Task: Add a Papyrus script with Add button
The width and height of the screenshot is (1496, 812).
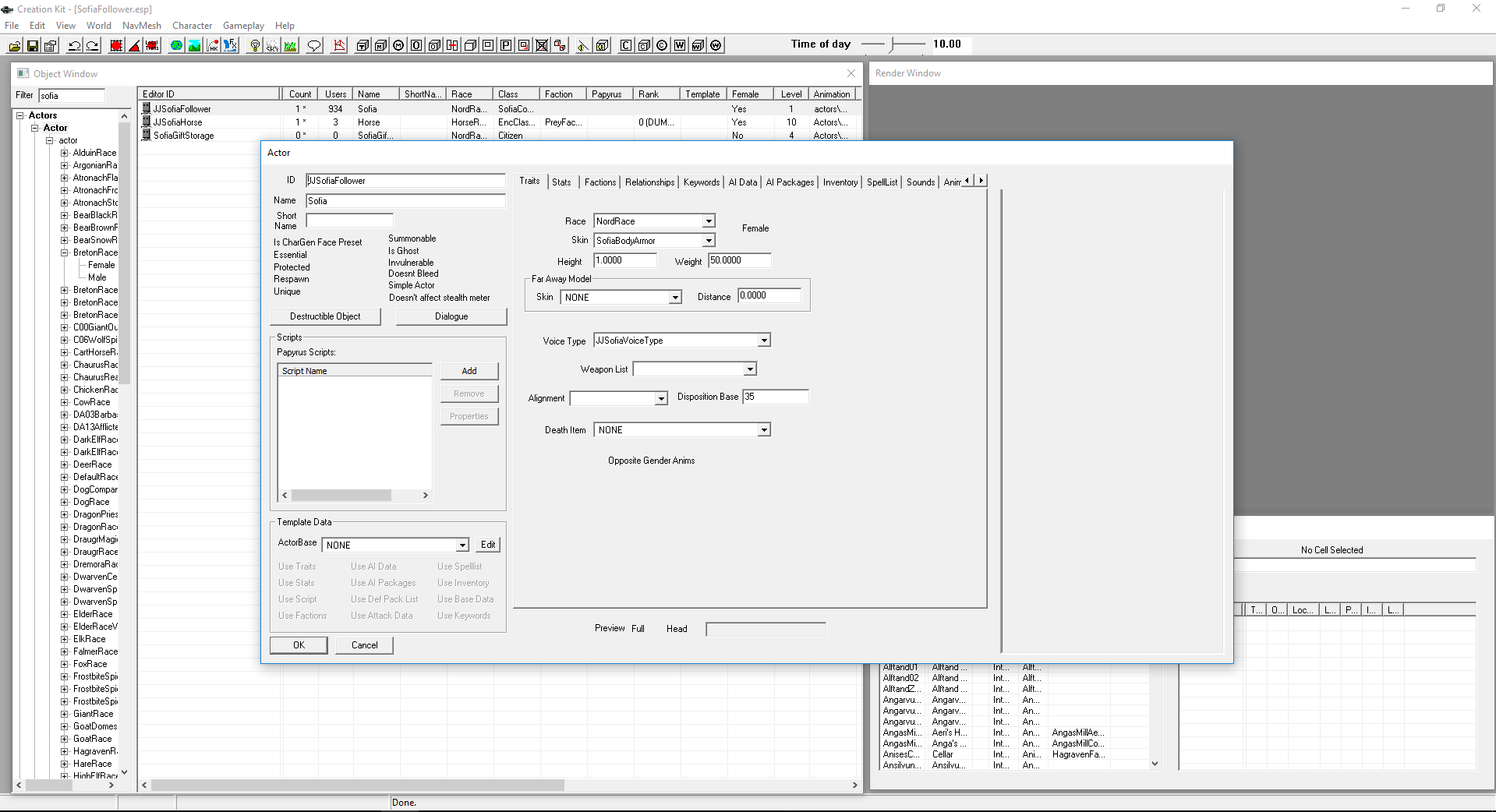Action: (469, 371)
